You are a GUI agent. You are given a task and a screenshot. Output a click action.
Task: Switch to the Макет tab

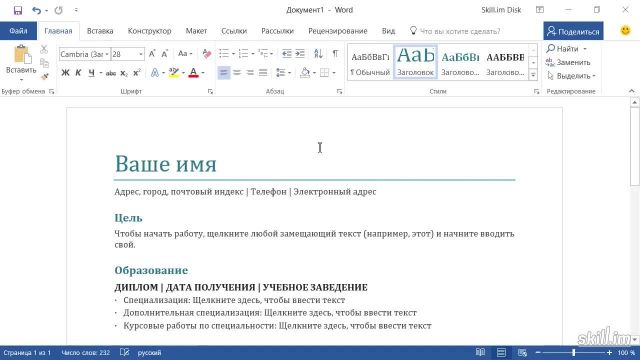[196, 31]
